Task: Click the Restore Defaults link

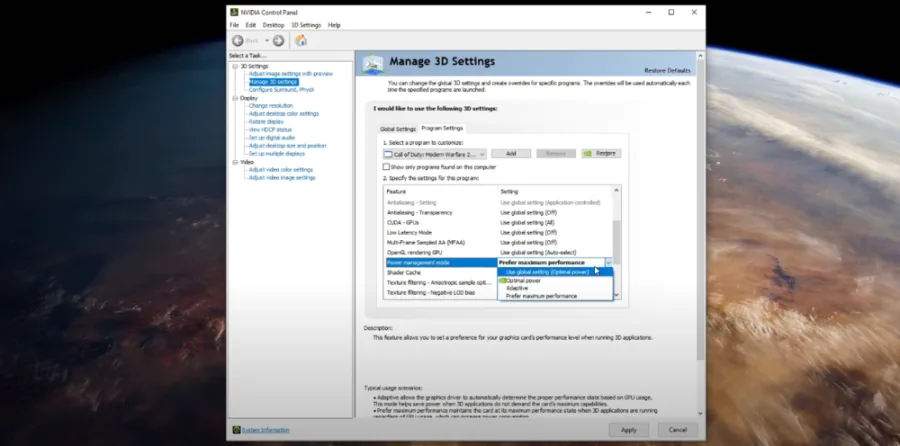Action: 667,71
